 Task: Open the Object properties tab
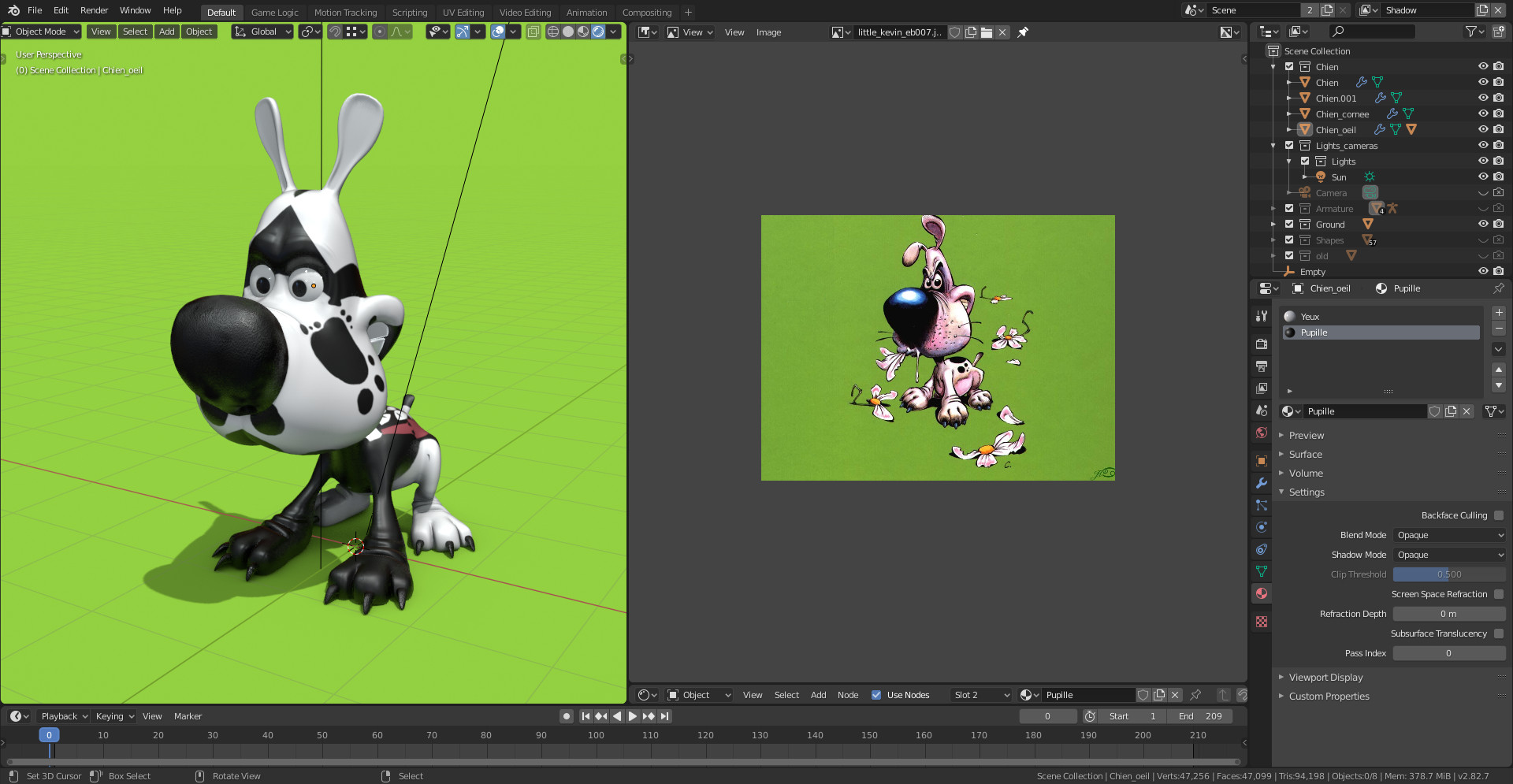(1262, 461)
